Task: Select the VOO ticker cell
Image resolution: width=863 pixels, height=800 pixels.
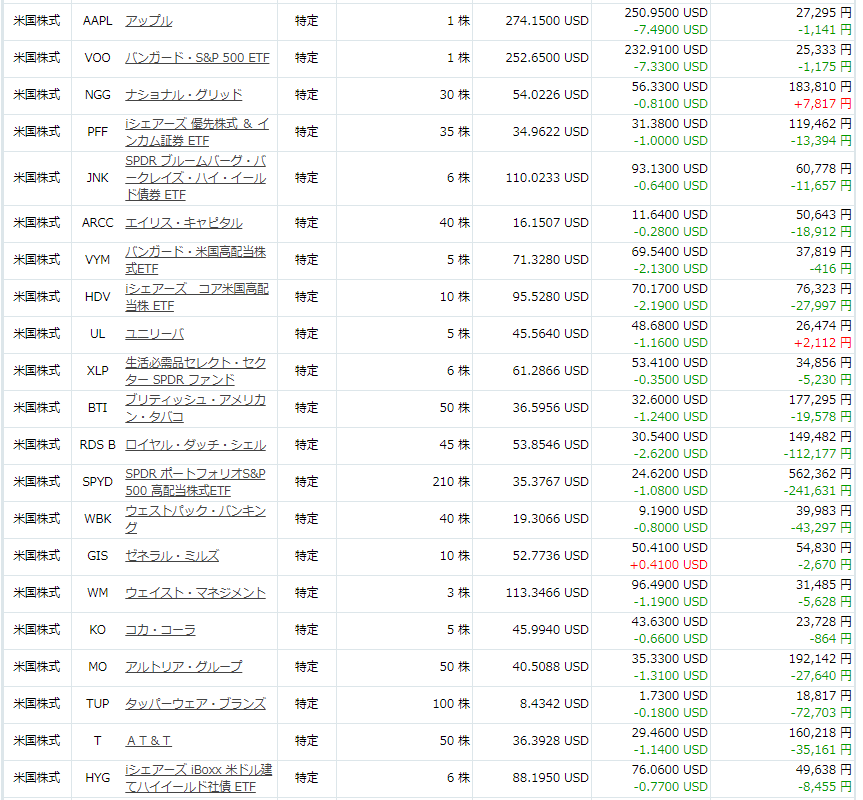Action: 97,58
